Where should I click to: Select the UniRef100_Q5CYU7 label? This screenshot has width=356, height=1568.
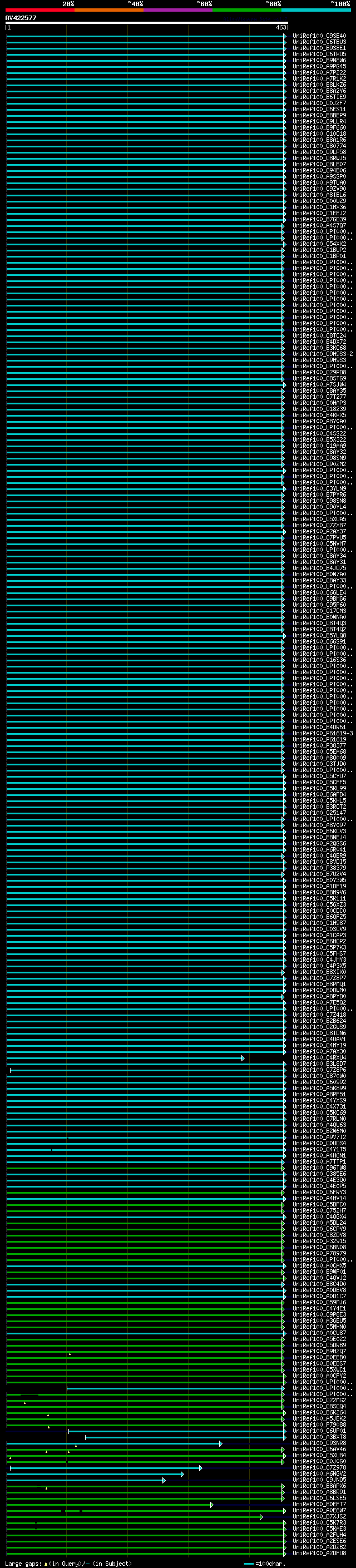pos(319,776)
